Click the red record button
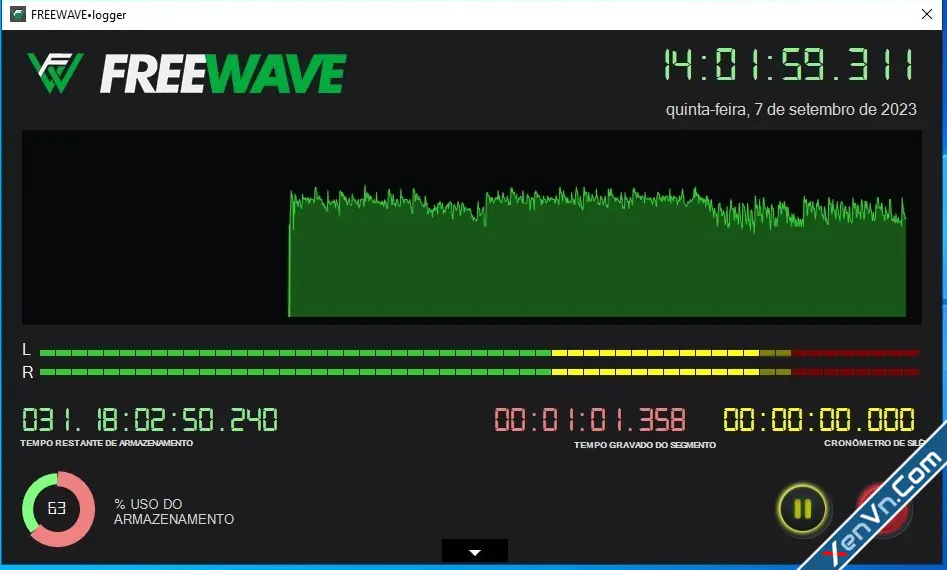The image size is (947, 570). pos(884,509)
